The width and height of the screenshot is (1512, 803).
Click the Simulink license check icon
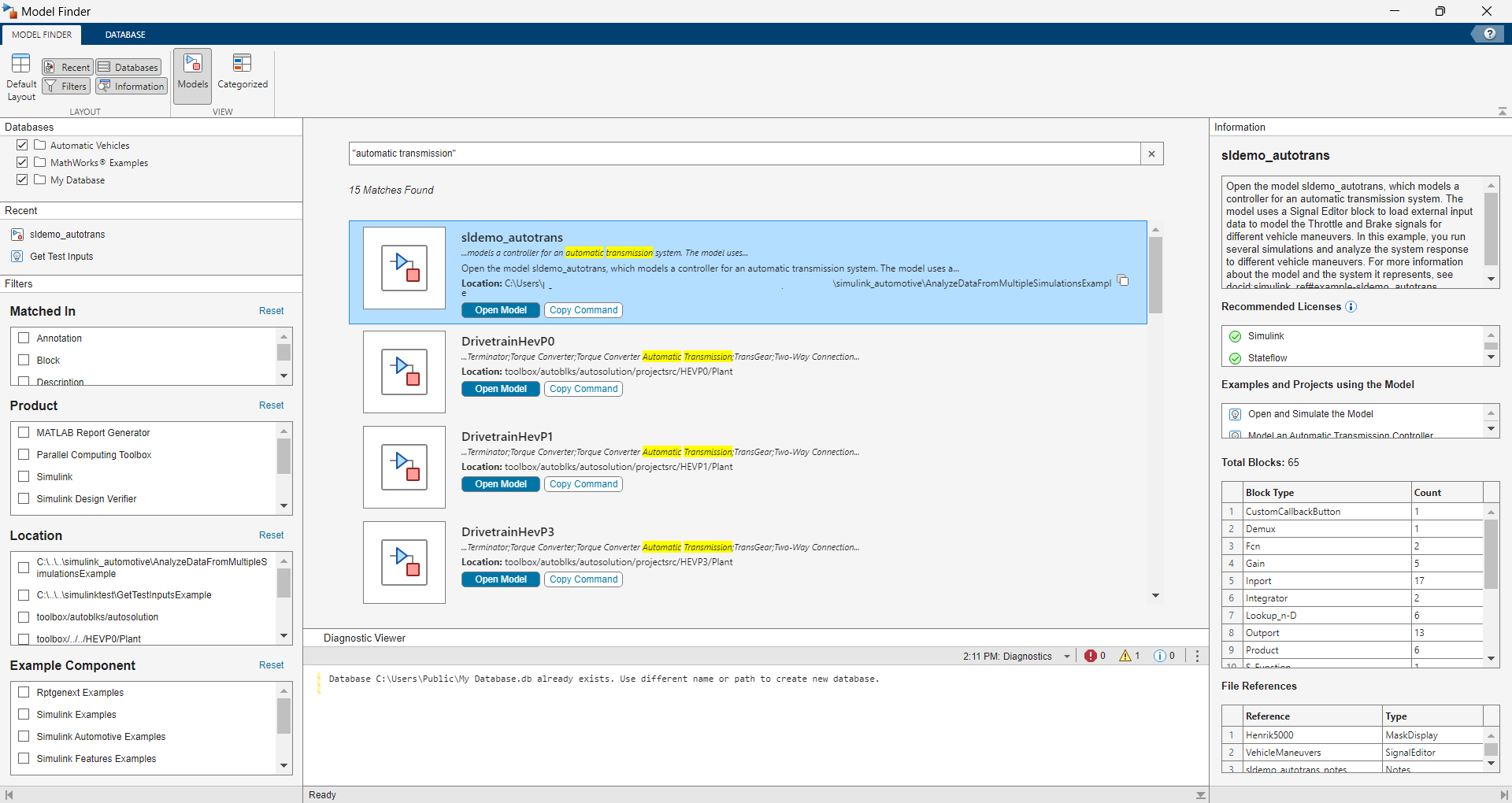pyautogui.click(x=1235, y=336)
